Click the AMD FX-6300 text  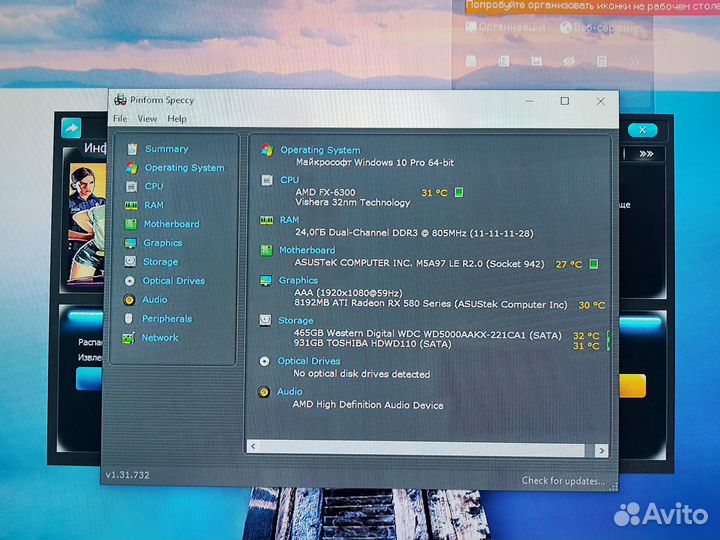click(x=326, y=192)
